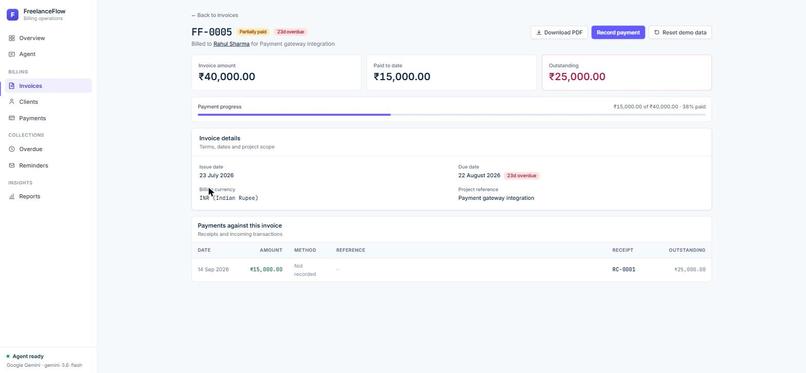Click the download icon on Download PDF

[x=539, y=32]
